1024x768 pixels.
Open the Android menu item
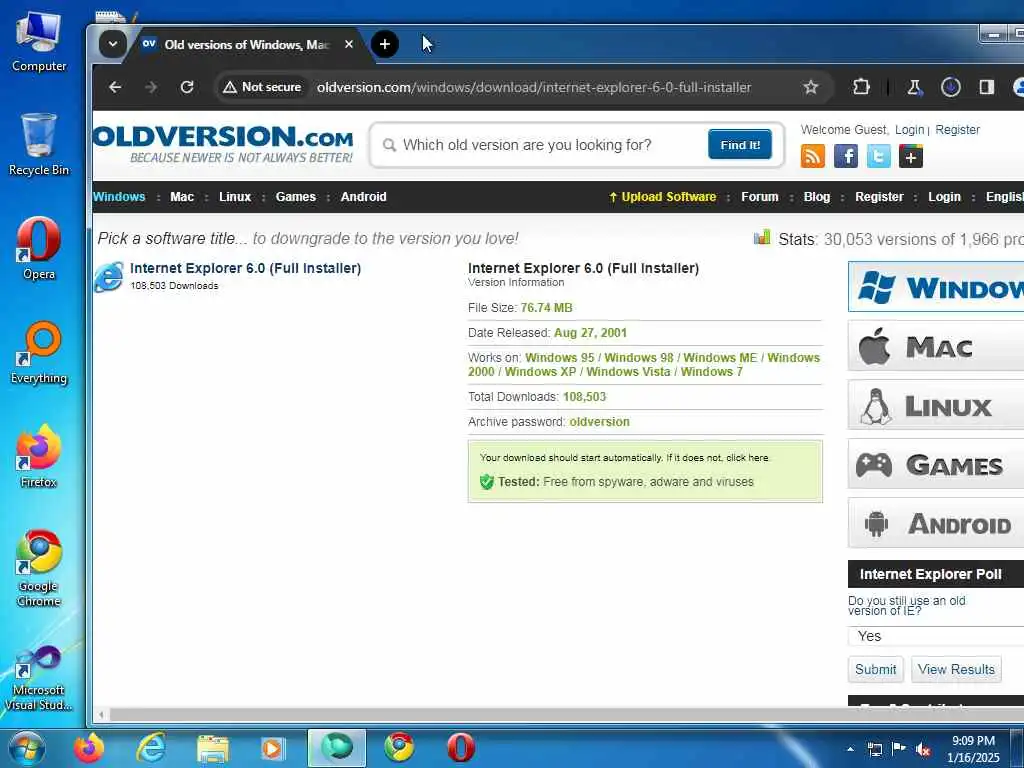[x=363, y=197]
